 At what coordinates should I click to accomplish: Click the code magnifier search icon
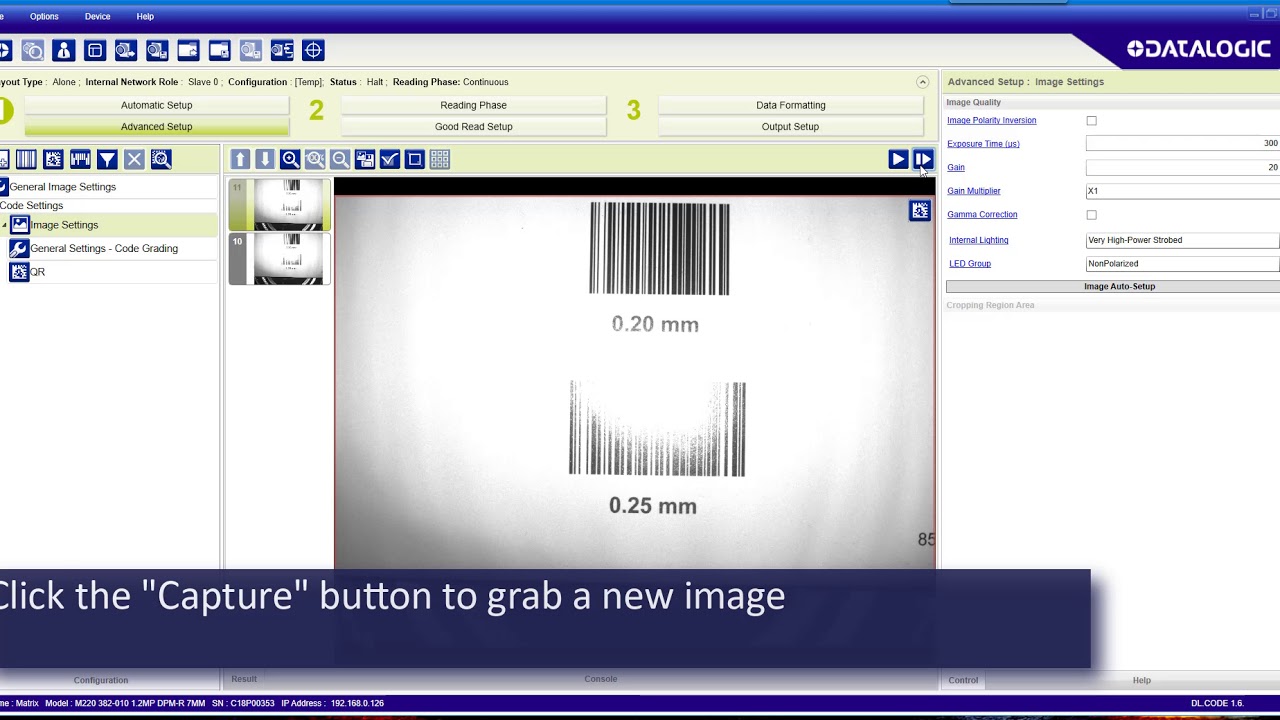click(x=161, y=159)
